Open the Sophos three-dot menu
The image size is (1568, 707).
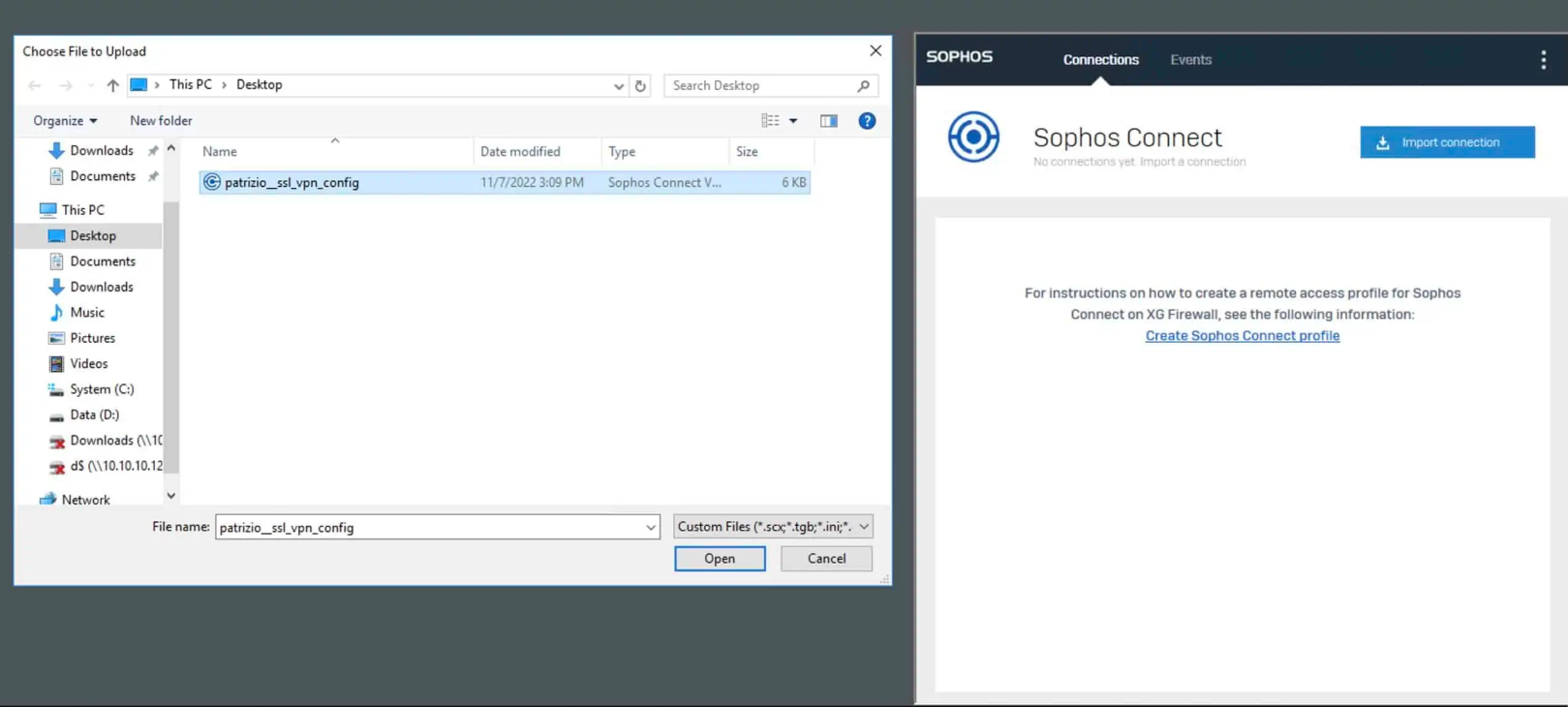click(x=1543, y=59)
